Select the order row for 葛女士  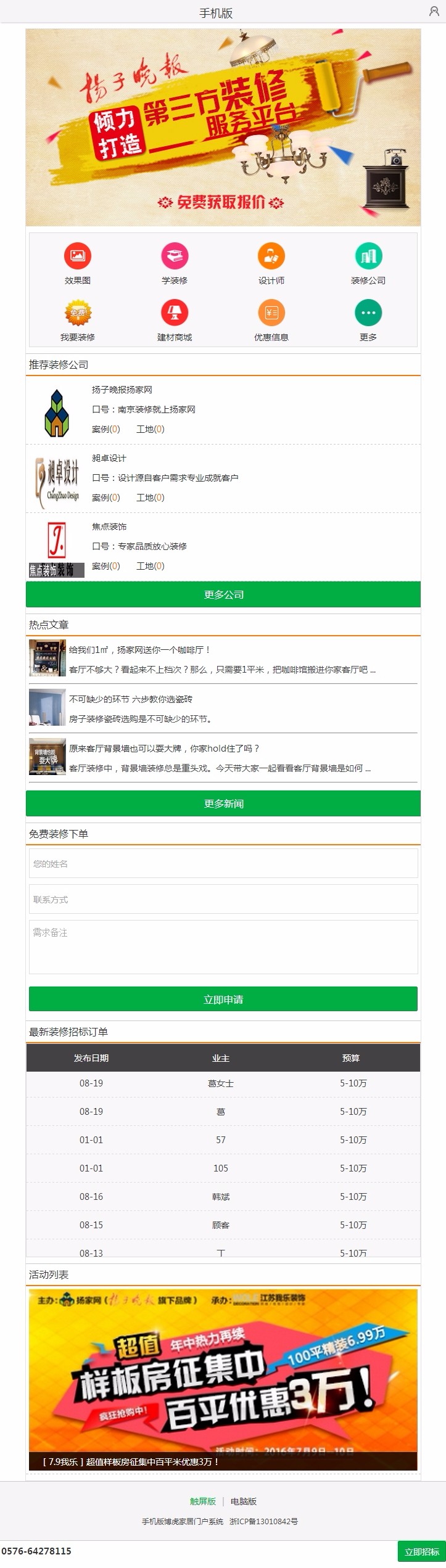click(x=223, y=1083)
